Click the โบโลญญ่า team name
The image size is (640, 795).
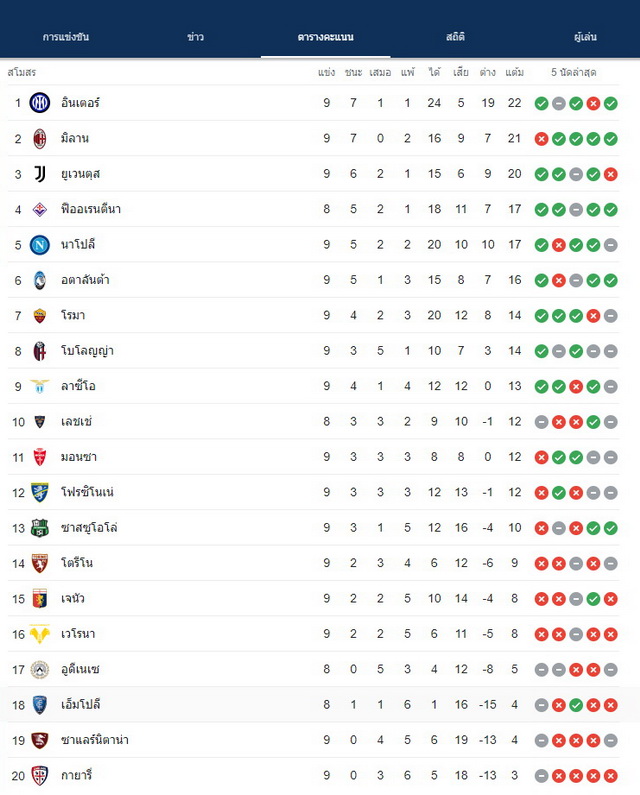coord(87,351)
